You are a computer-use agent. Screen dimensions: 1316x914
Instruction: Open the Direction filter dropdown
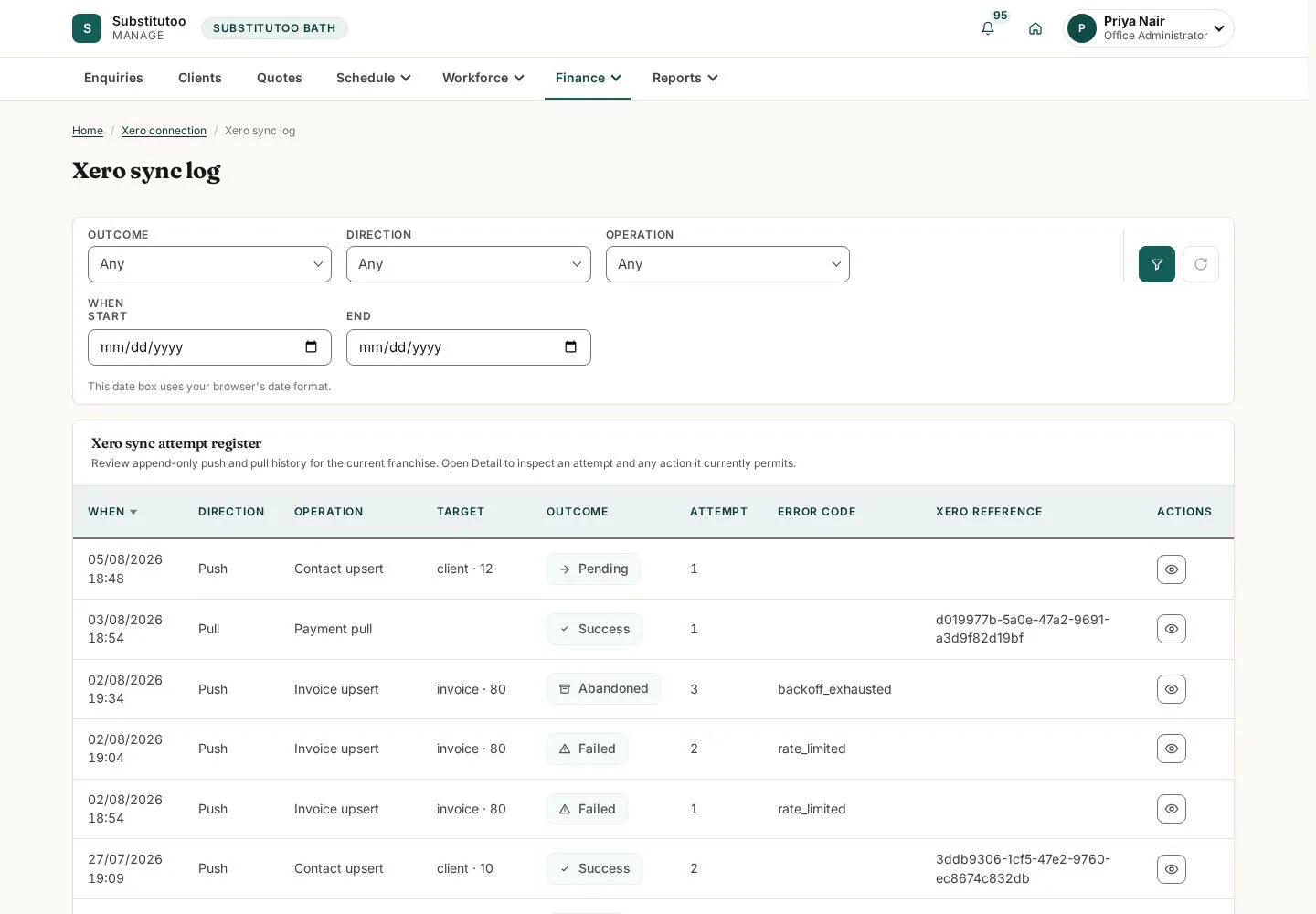(x=469, y=264)
